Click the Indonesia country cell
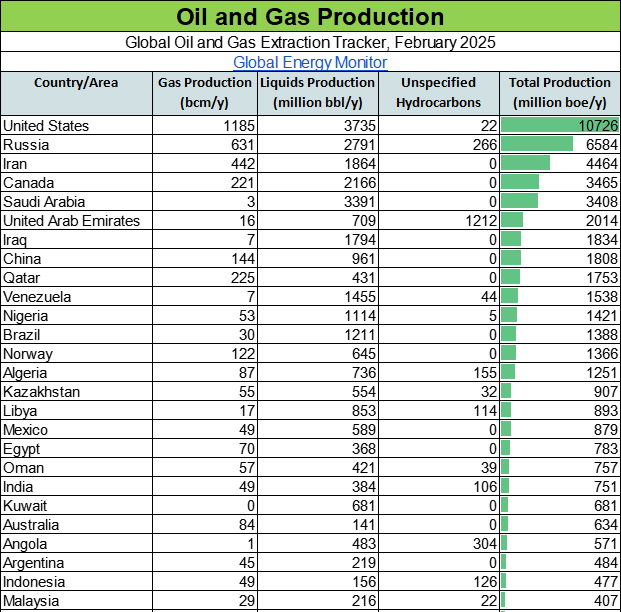This screenshot has width=621, height=612. (76, 582)
